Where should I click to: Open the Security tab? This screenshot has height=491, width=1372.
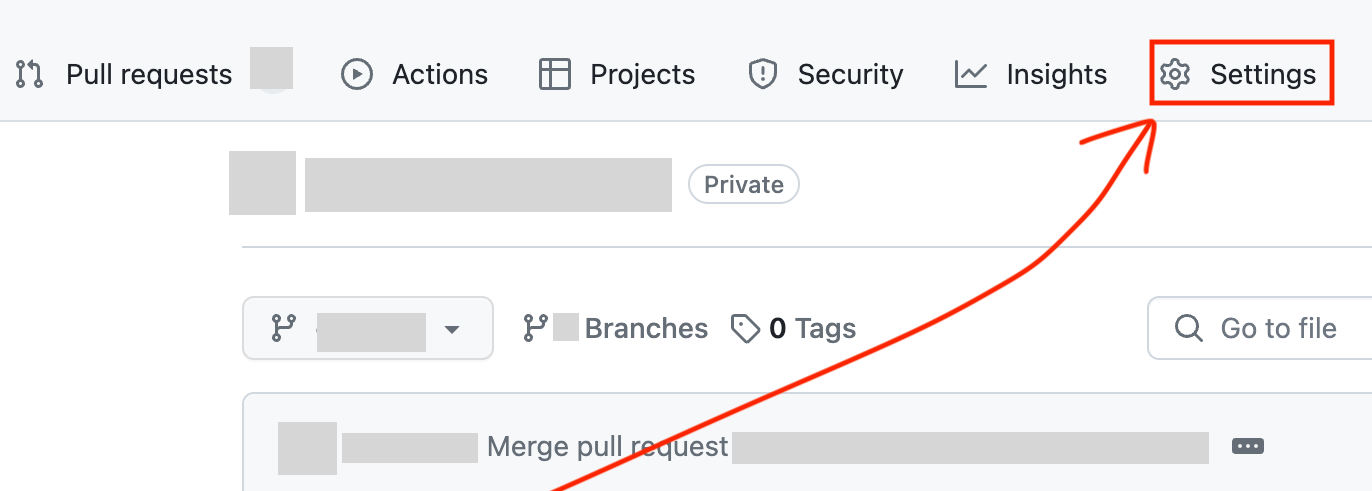pos(850,74)
